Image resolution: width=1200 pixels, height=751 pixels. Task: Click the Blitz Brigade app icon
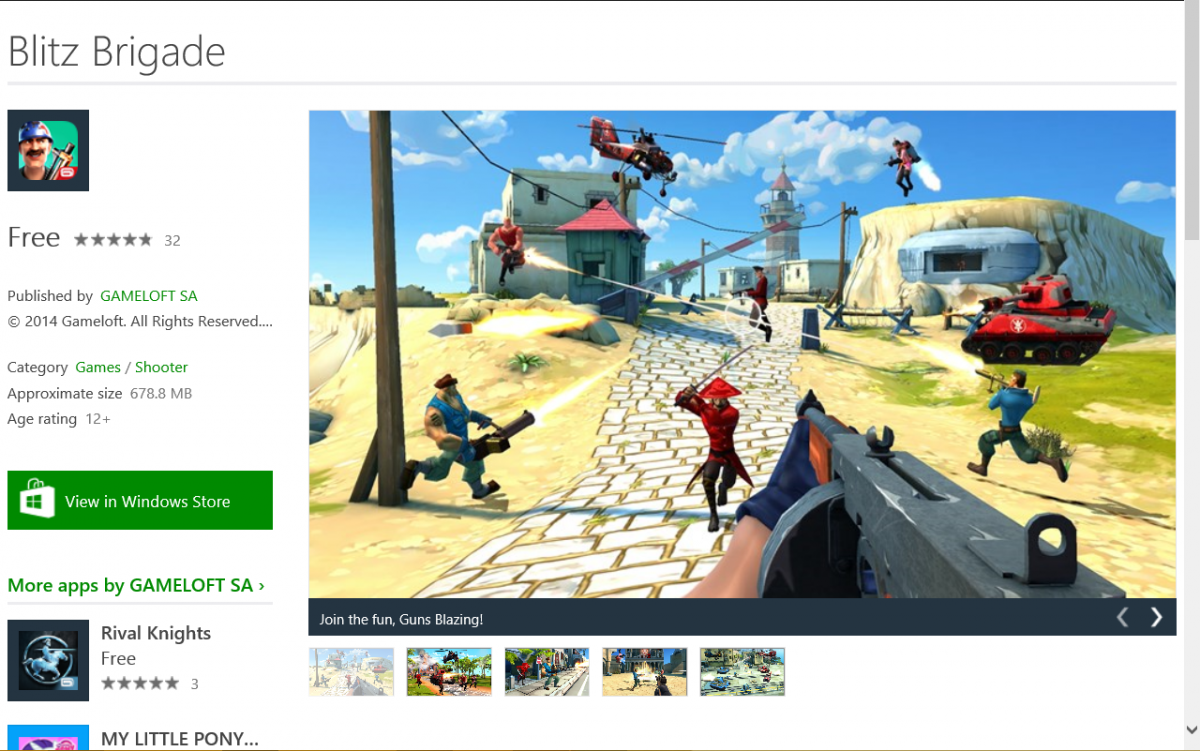(48, 150)
